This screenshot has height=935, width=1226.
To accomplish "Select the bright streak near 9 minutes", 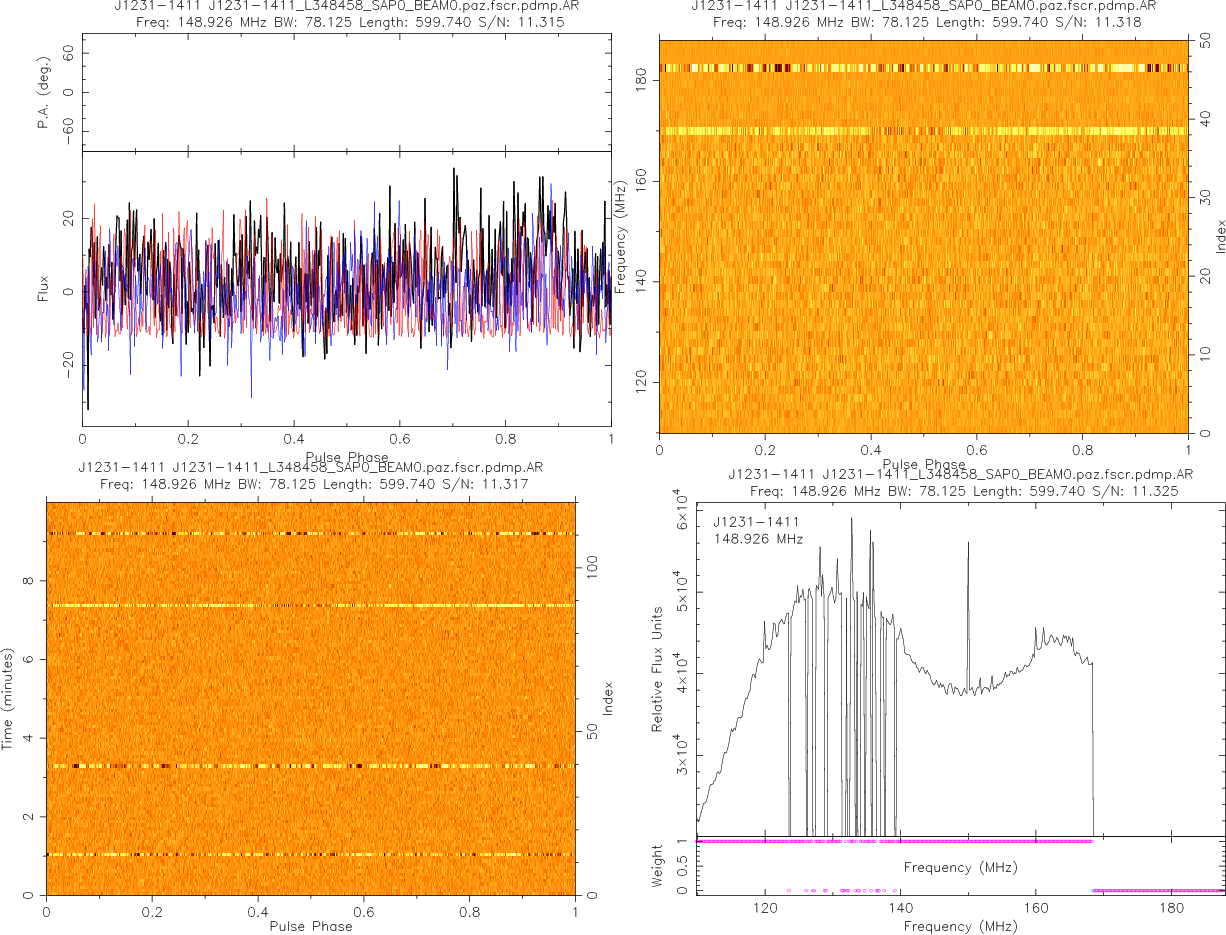I will [310, 534].
